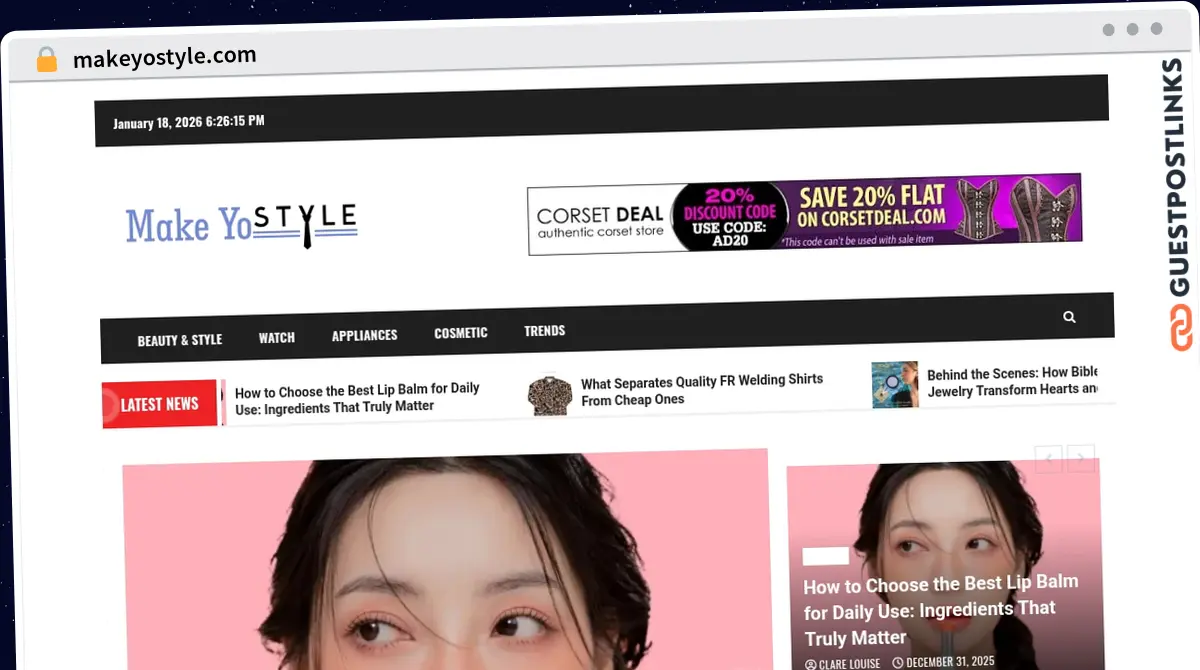The width and height of the screenshot is (1200, 670).
Task: Go to the Trends page
Action: coord(544,331)
